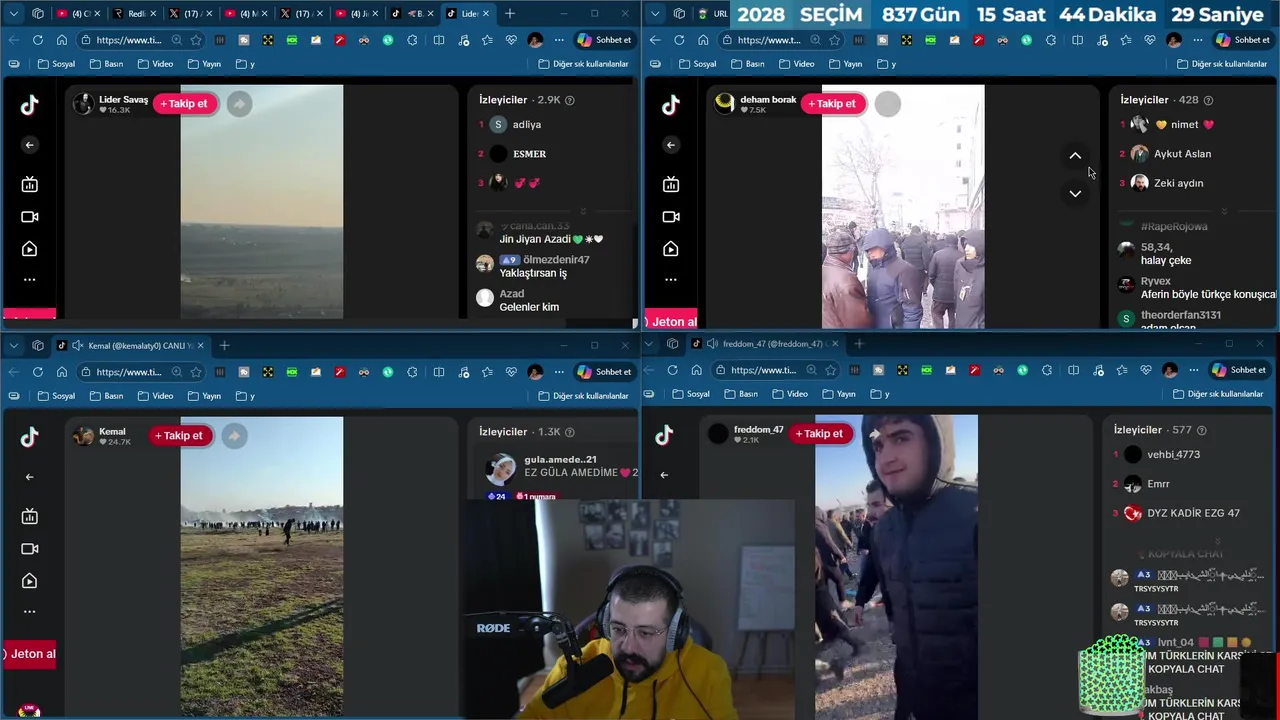The image size is (1280, 720).
Task: Mute Kemal tab with speaker icon
Action: [76, 346]
